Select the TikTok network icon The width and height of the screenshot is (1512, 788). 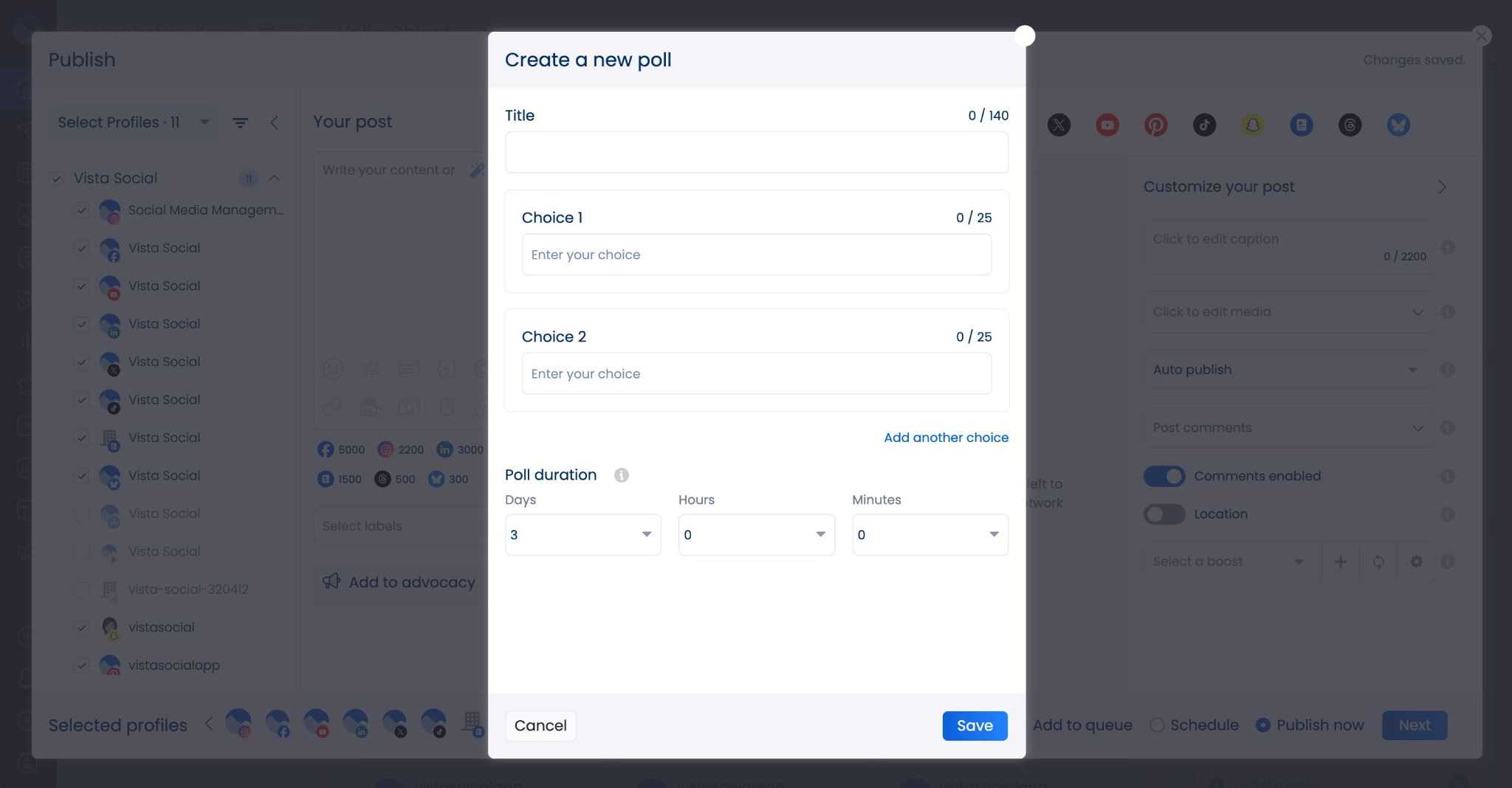(1204, 125)
